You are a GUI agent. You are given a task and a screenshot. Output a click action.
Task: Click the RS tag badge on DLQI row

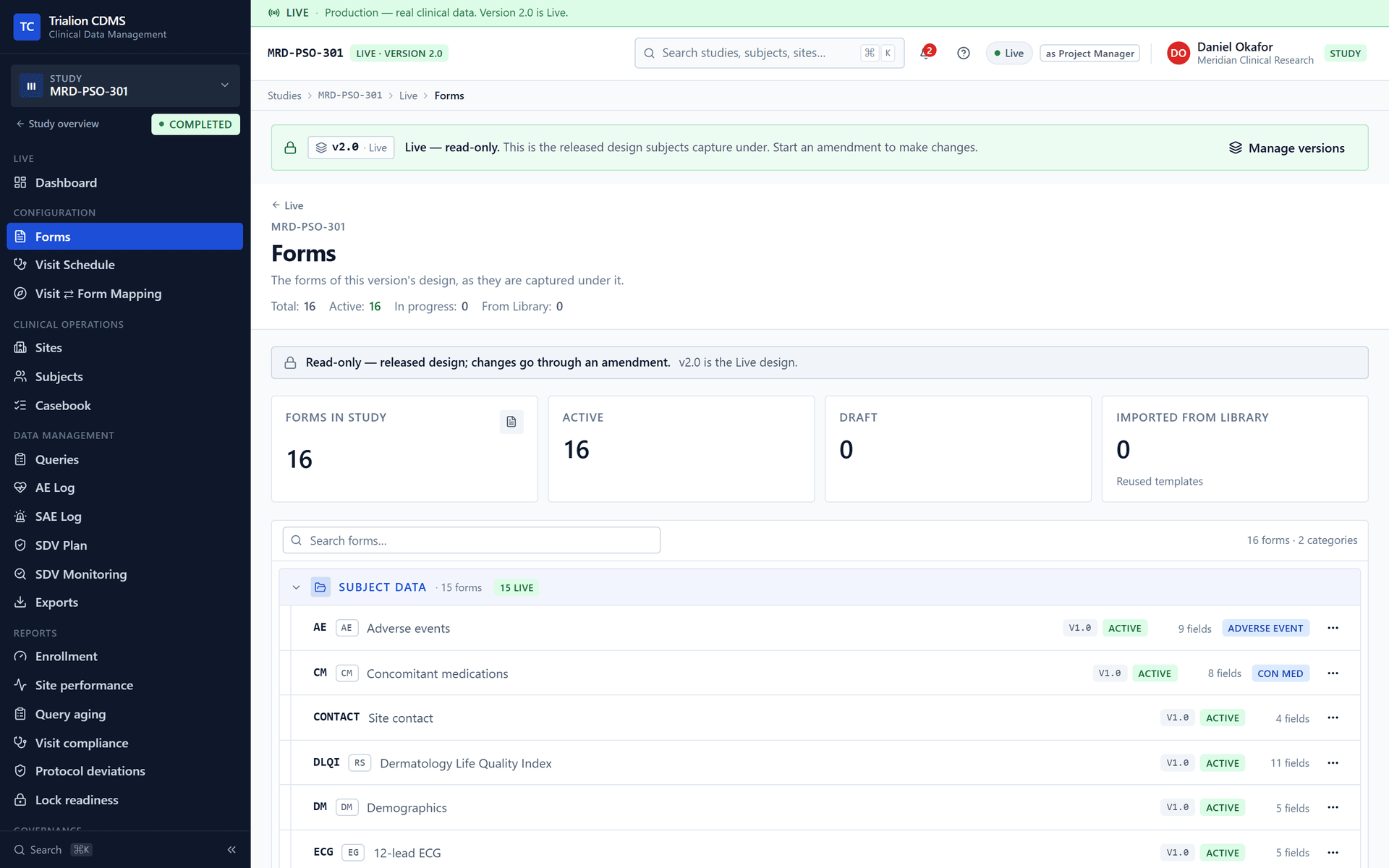360,763
